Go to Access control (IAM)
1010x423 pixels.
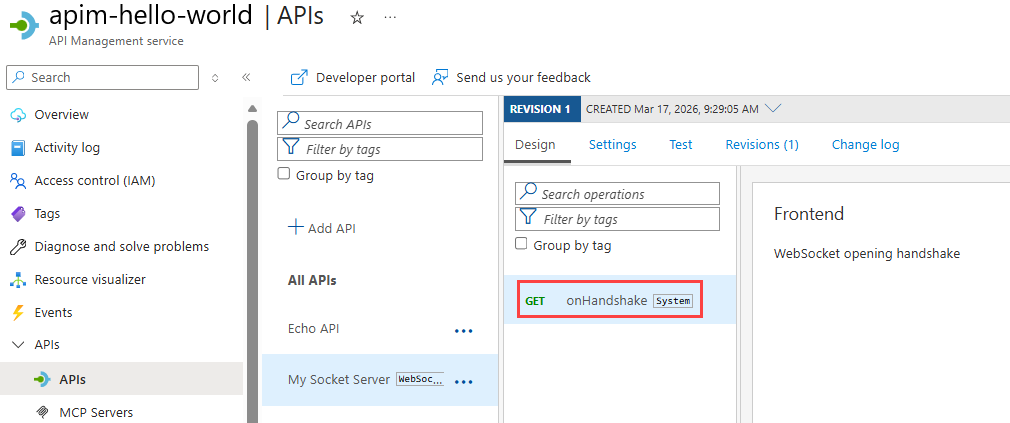tap(94, 181)
